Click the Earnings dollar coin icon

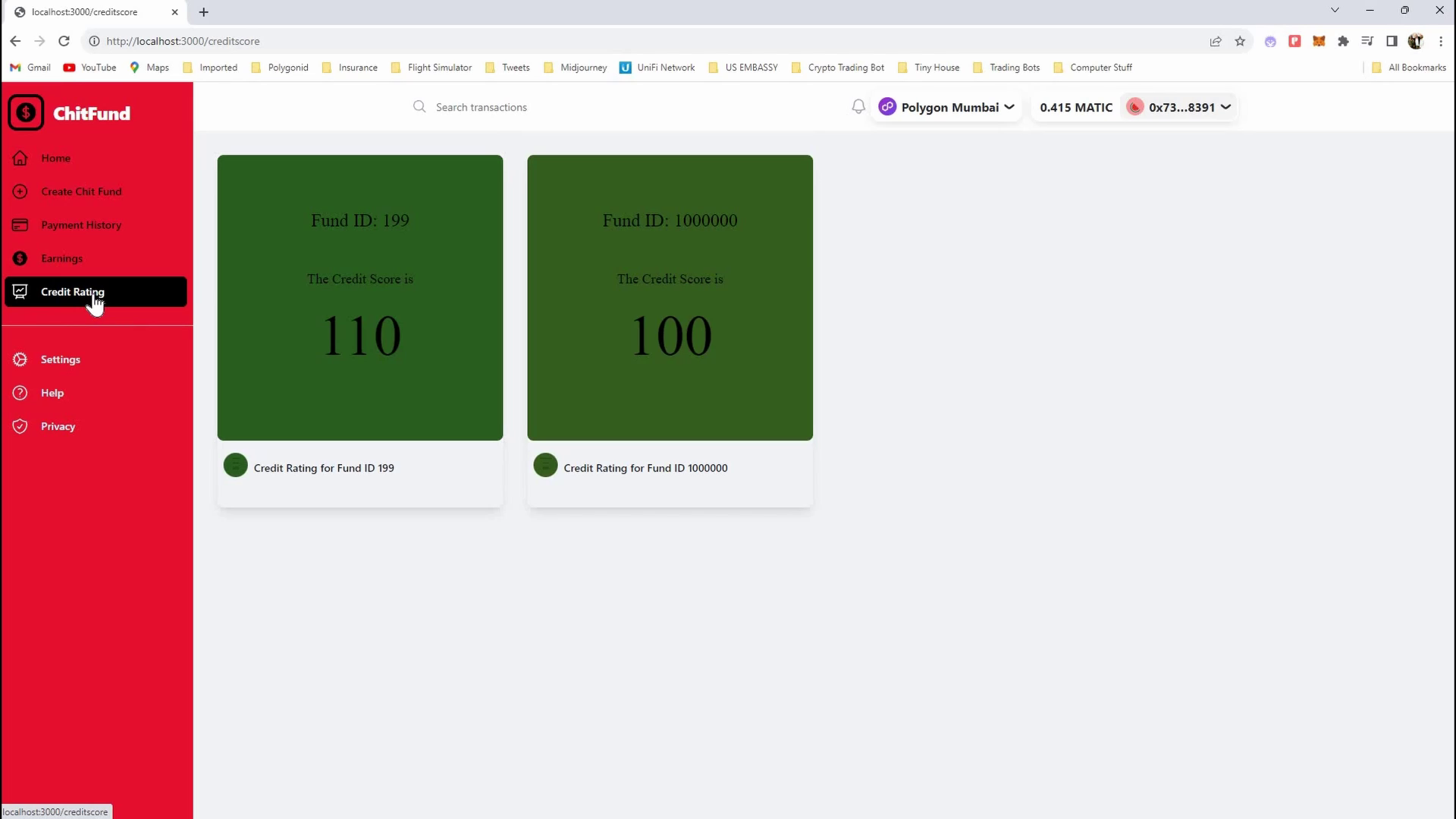coord(20,259)
